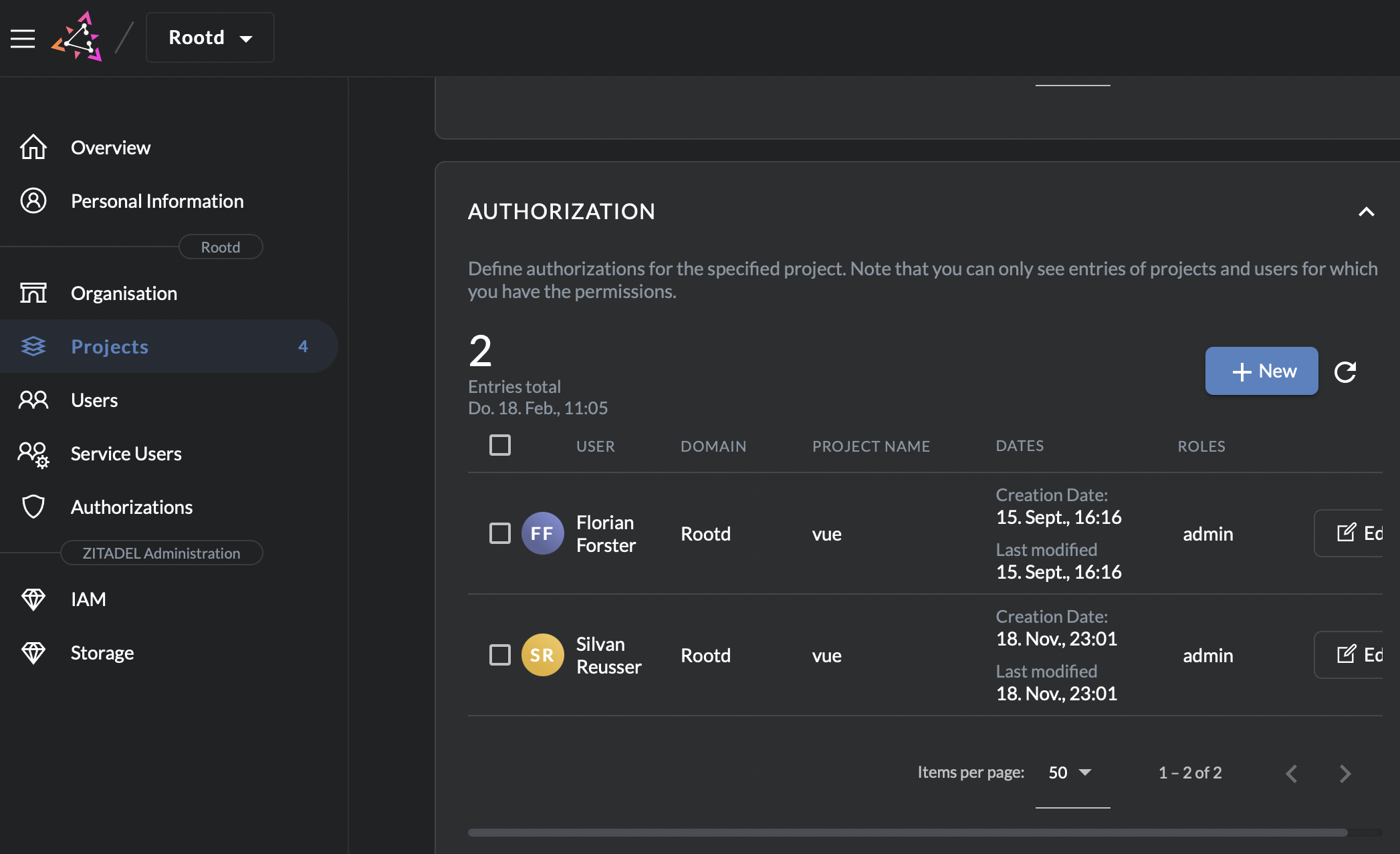Go to the Users menu item

tap(168, 400)
